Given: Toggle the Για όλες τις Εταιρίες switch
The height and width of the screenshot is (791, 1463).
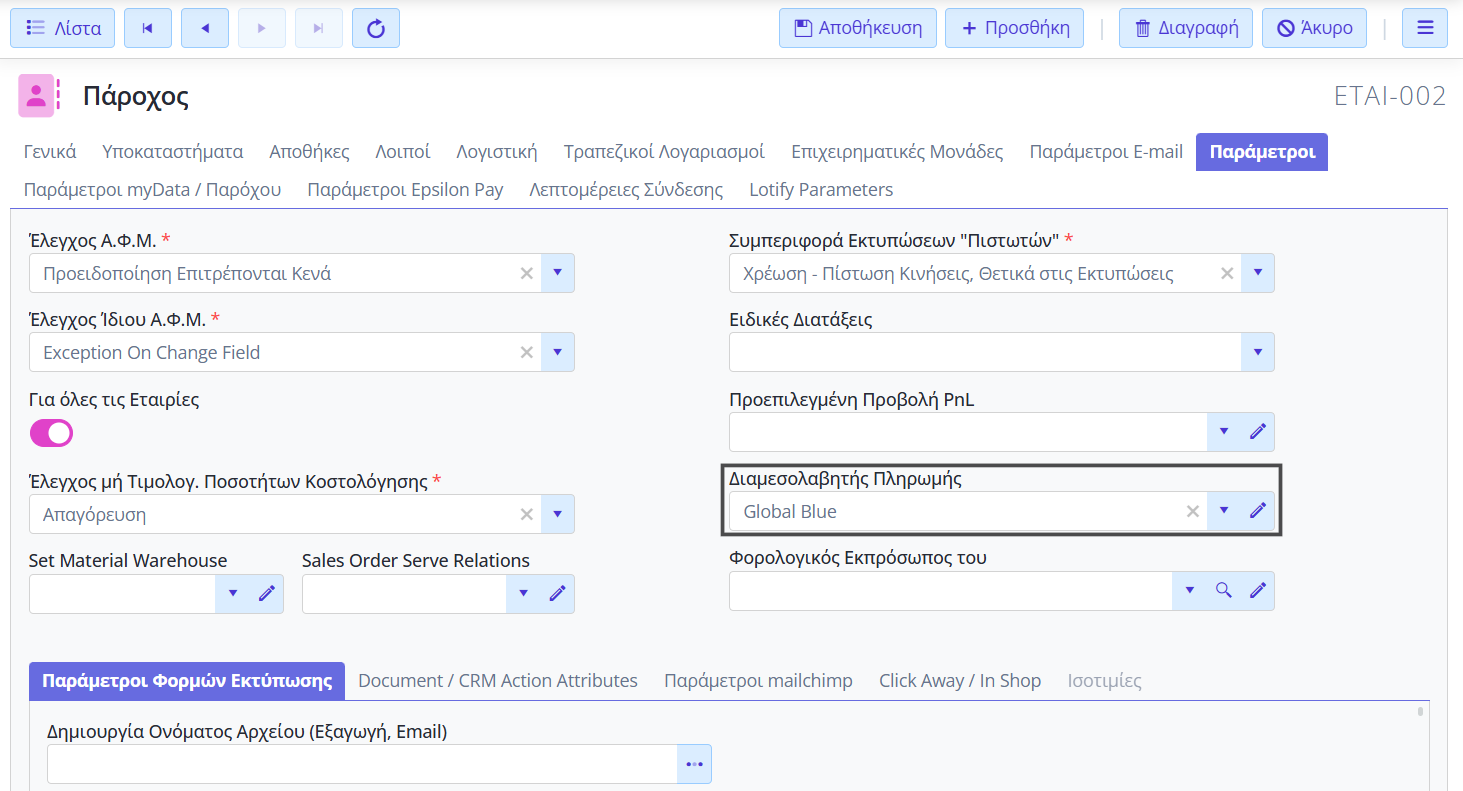Looking at the screenshot, I should [52, 433].
